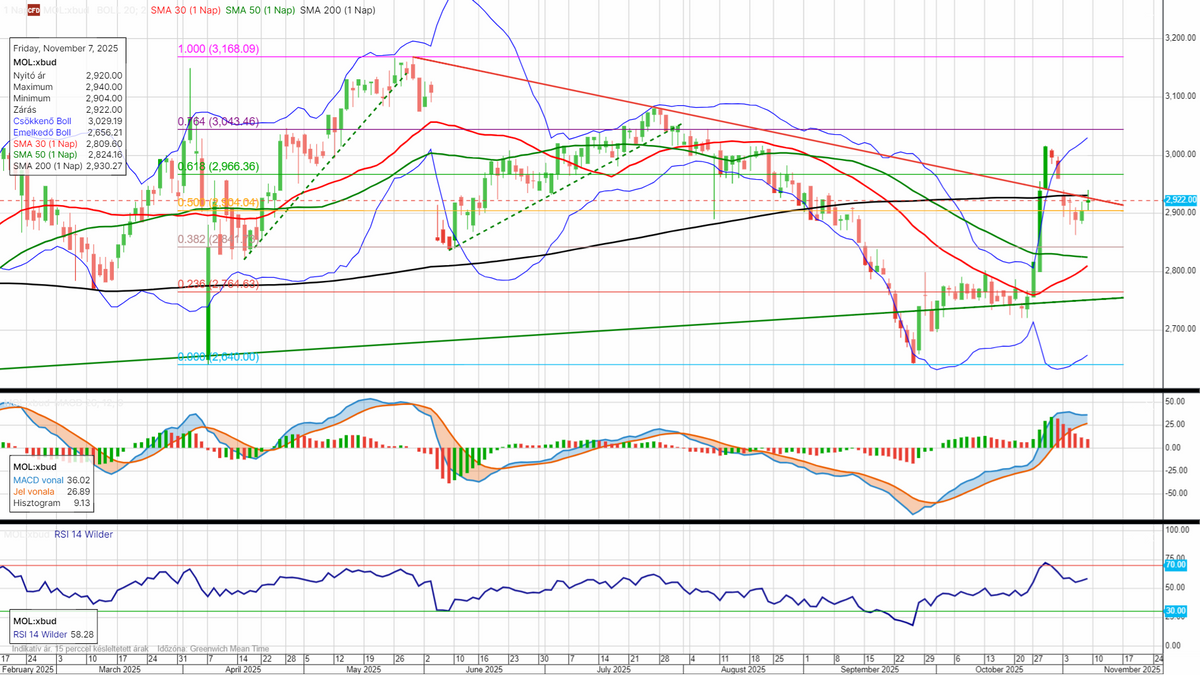Click the 3,100.00 price axis label
Viewport: 1200px width, 675px height.
click(1181, 96)
